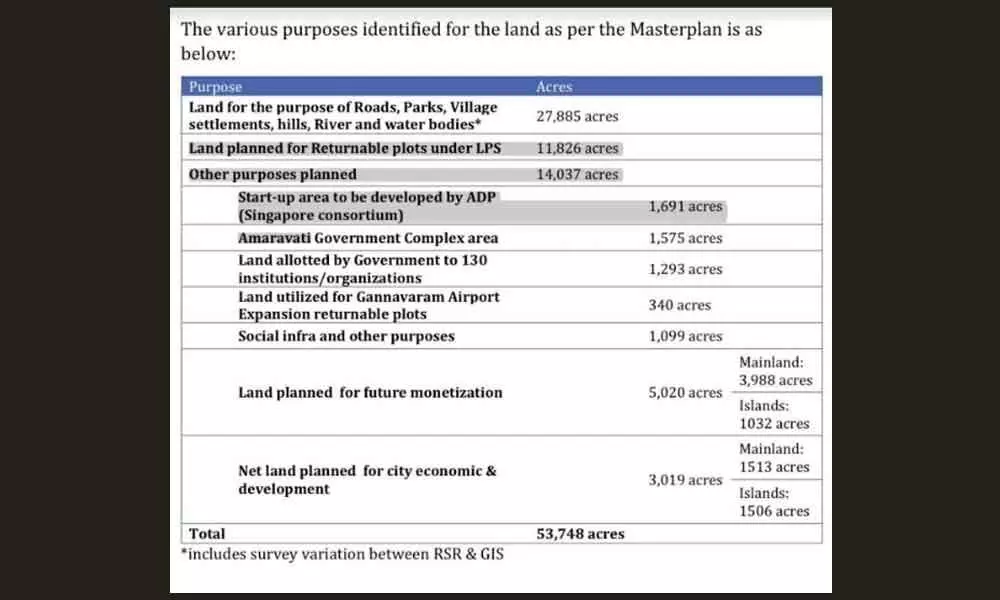Click Social infra and other purposes

click(345, 336)
